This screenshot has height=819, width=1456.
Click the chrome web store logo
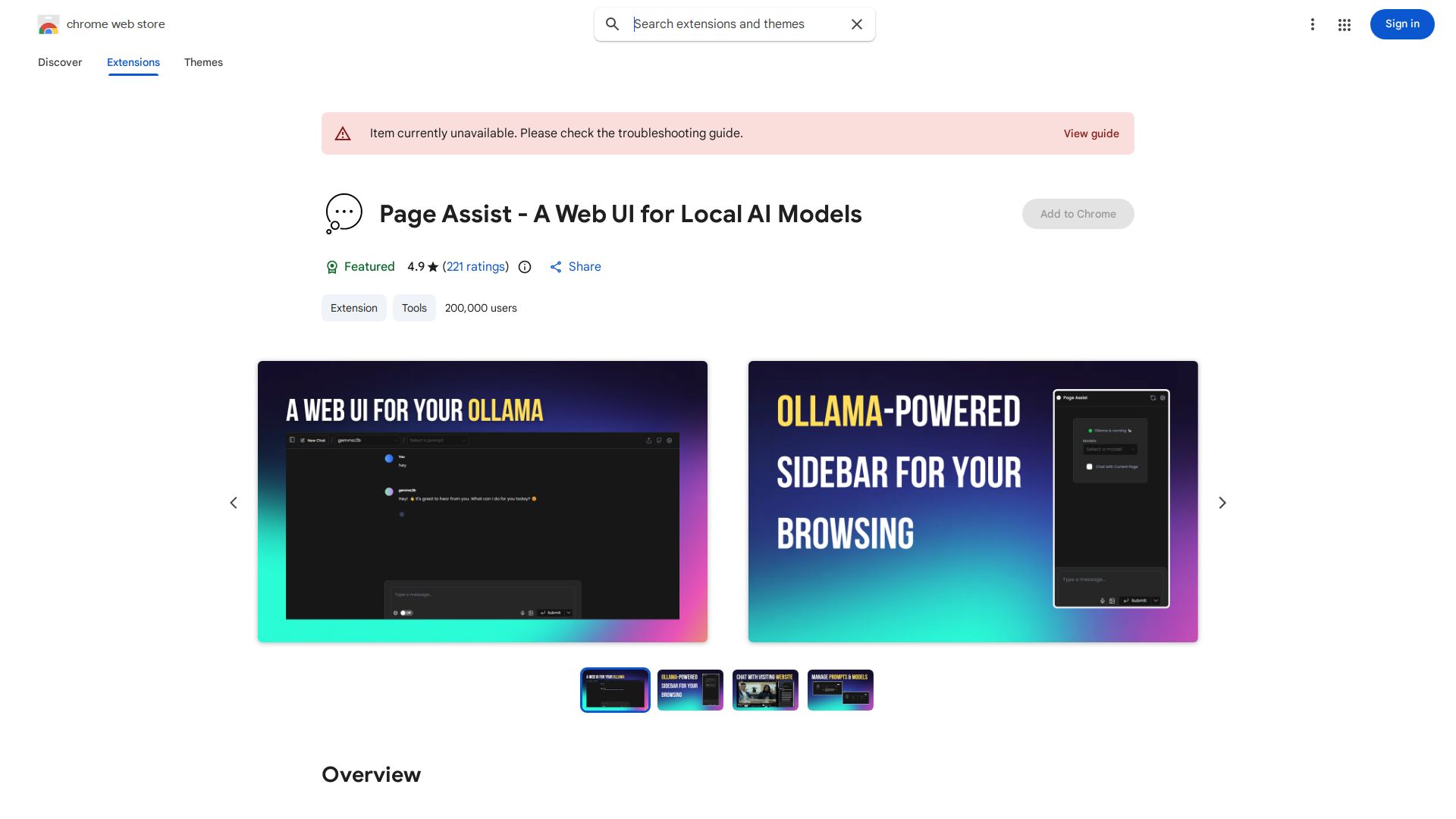(x=49, y=24)
